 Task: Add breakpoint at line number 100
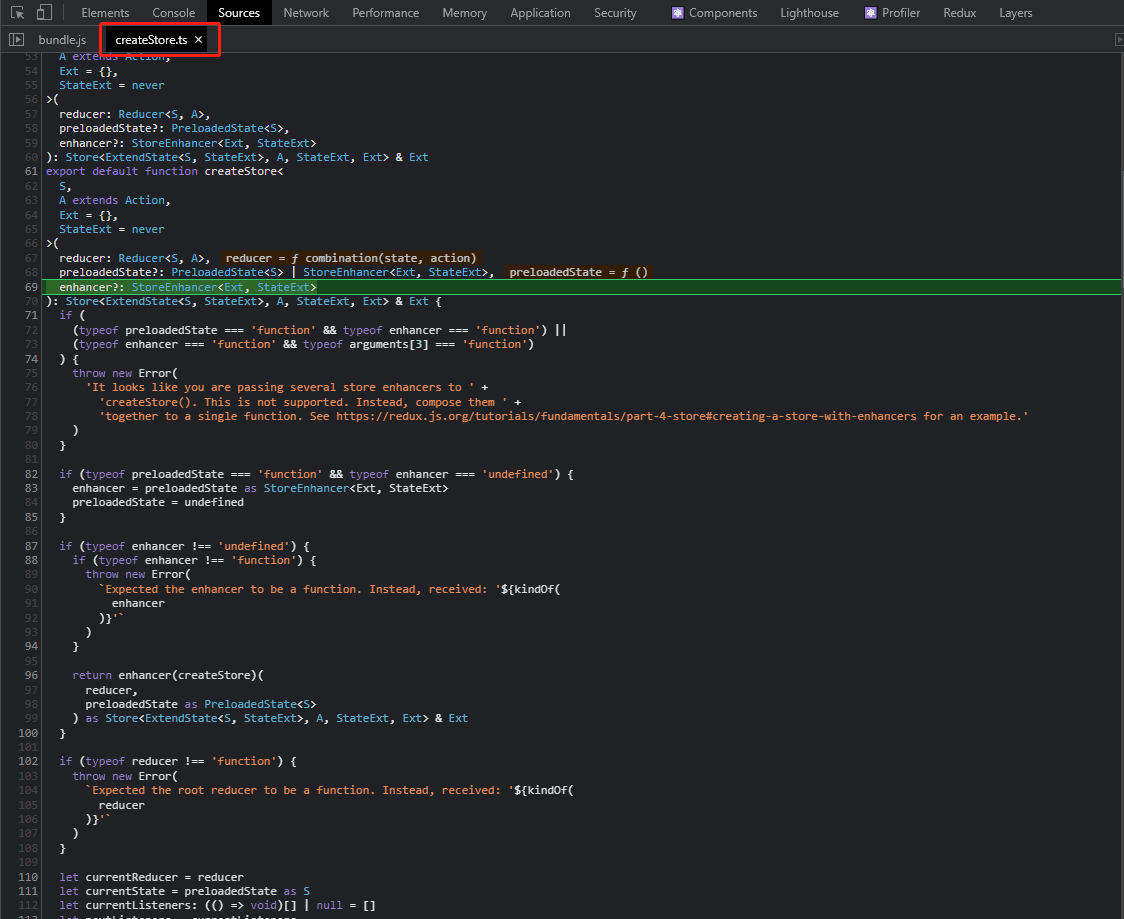point(28,733)
